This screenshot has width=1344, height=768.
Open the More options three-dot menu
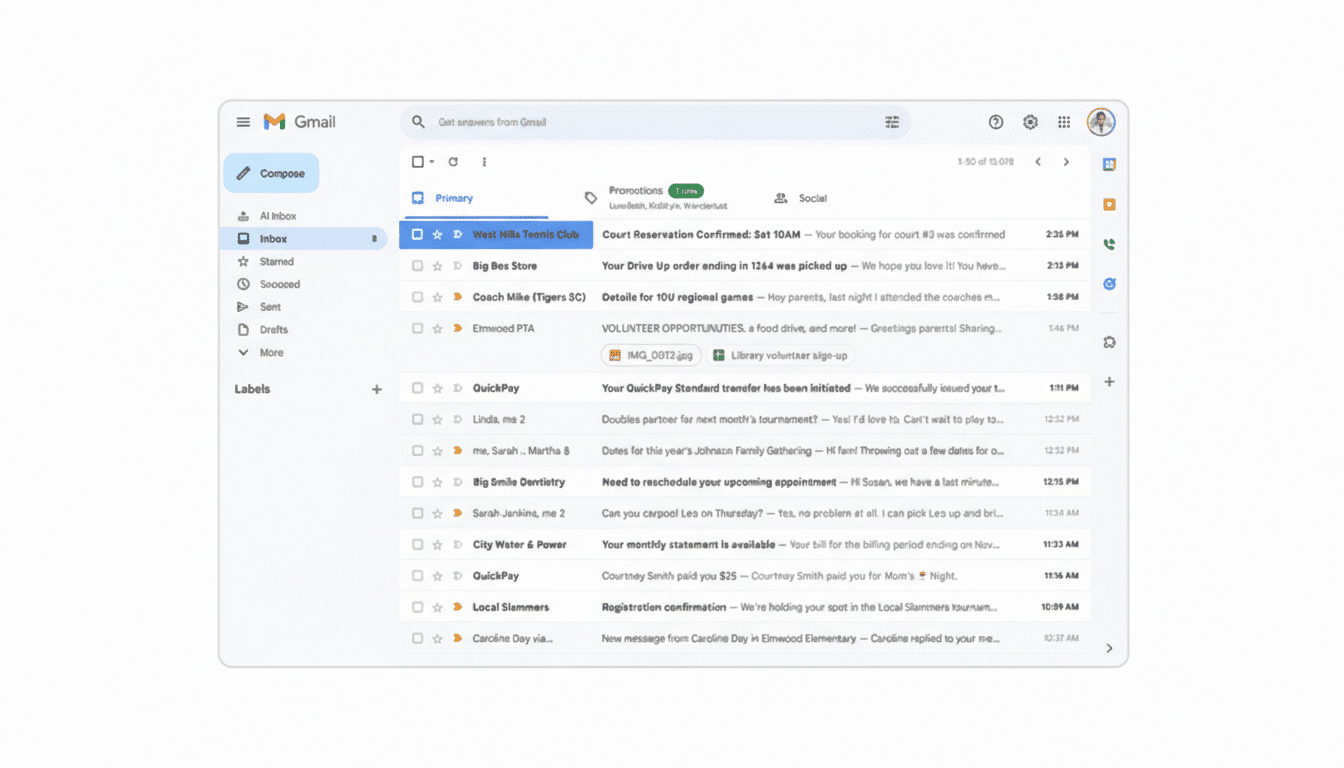click(484, 161)
